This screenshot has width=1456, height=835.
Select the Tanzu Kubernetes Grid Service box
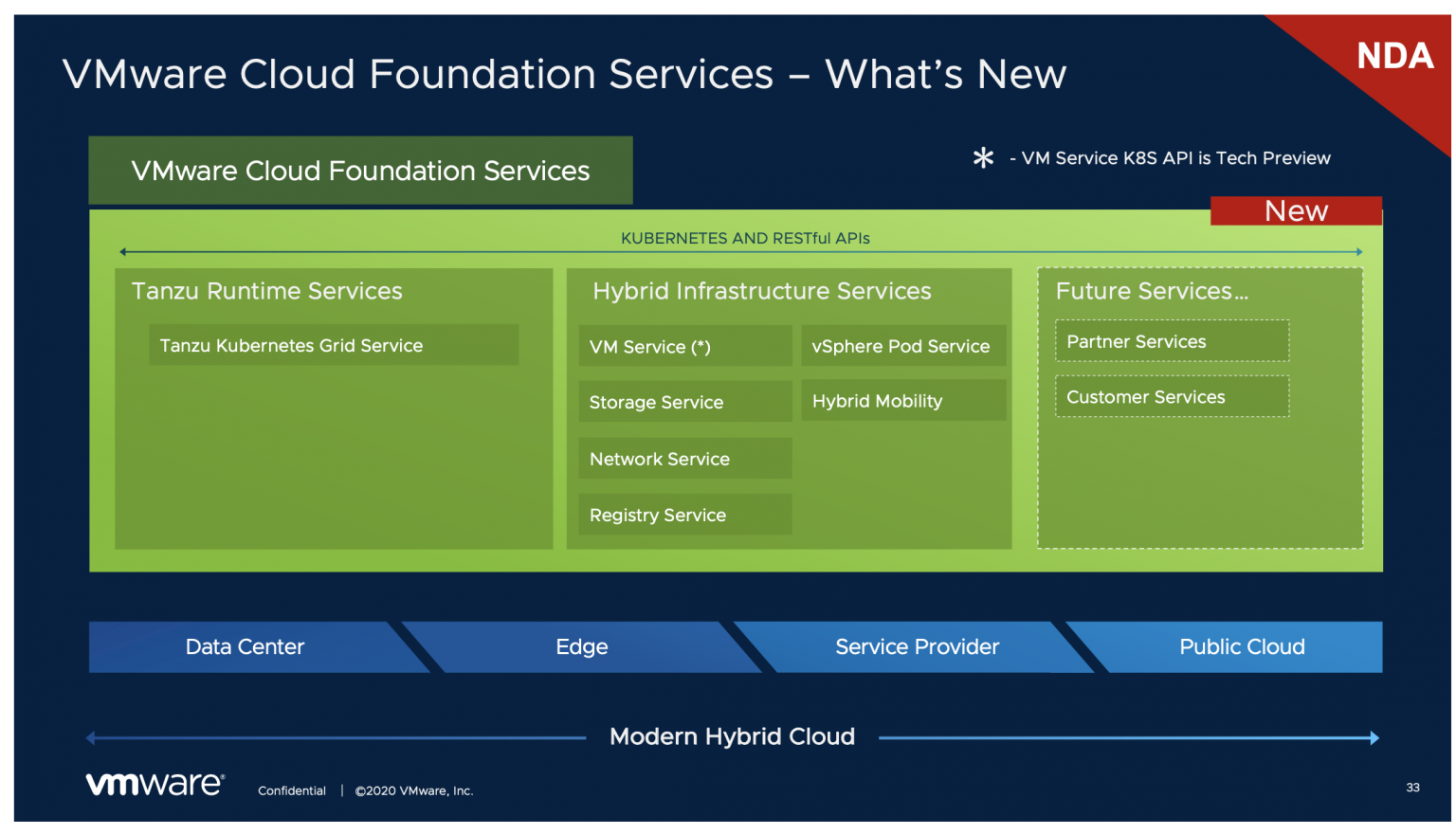(334, 345)
